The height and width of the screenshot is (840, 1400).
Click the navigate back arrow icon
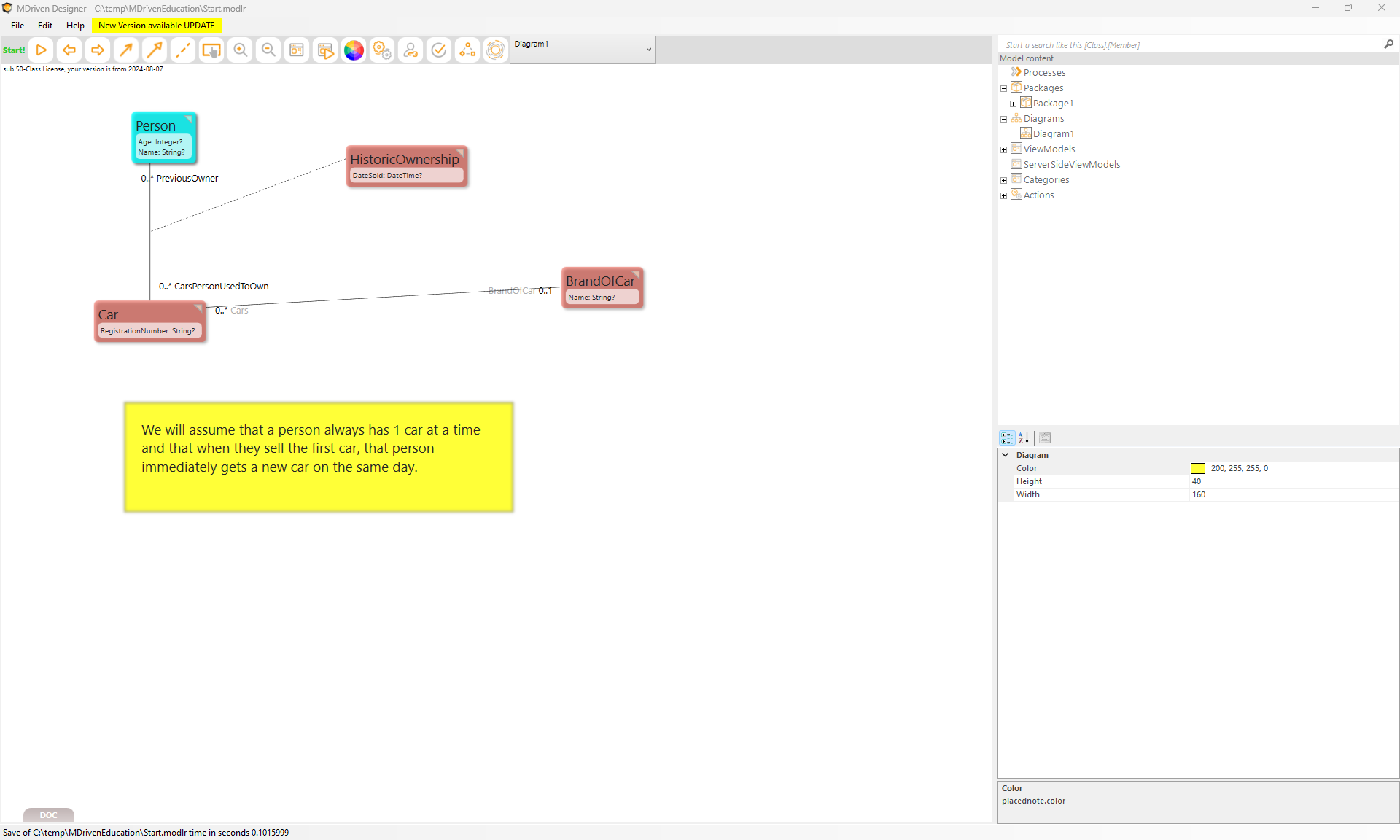click(x=69, y=50)
